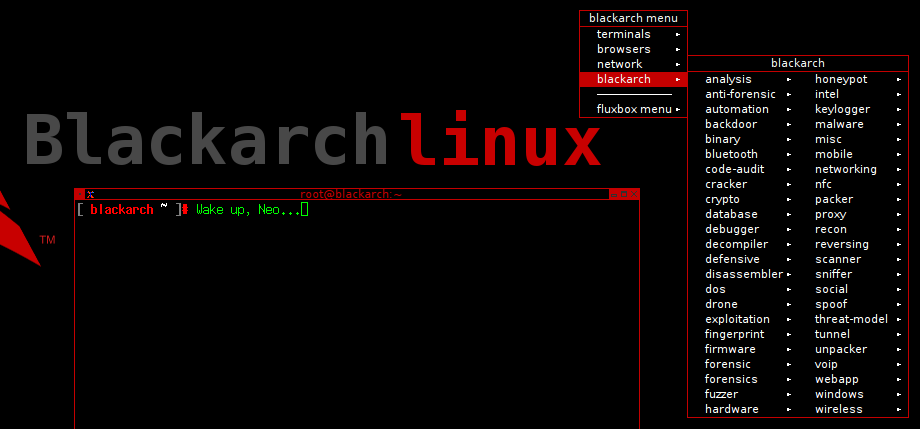
Task: Select the windows category
Action: click(x=853, y=394)
